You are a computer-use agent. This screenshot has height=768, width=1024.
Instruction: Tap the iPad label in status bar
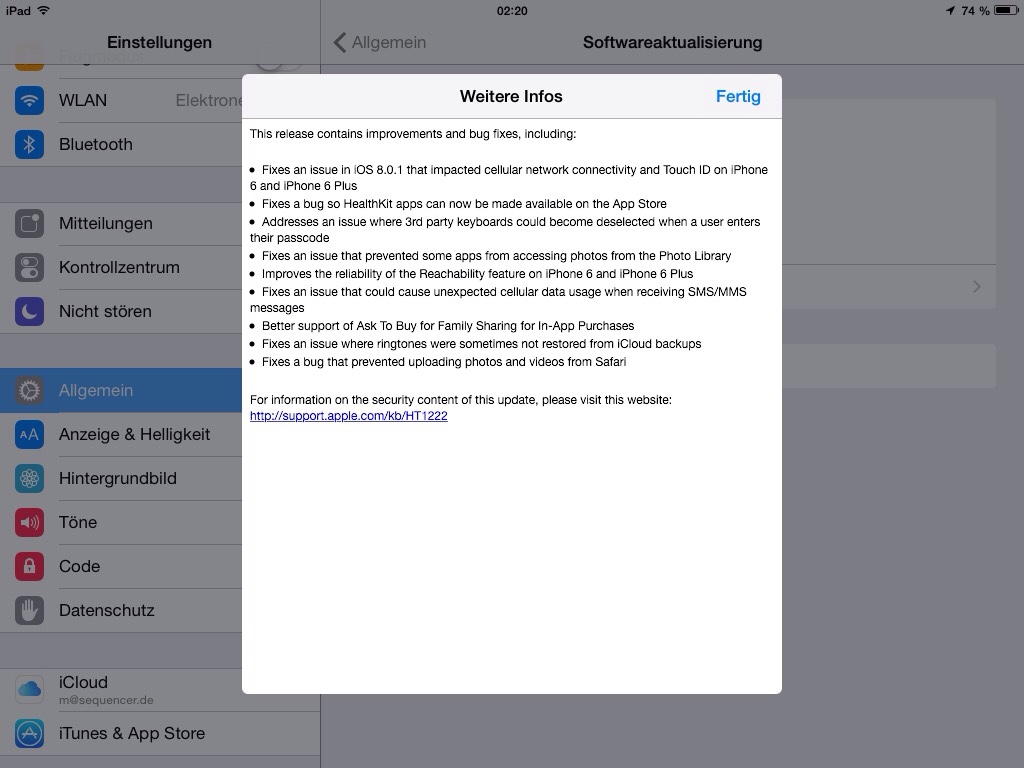click(18, 10)
